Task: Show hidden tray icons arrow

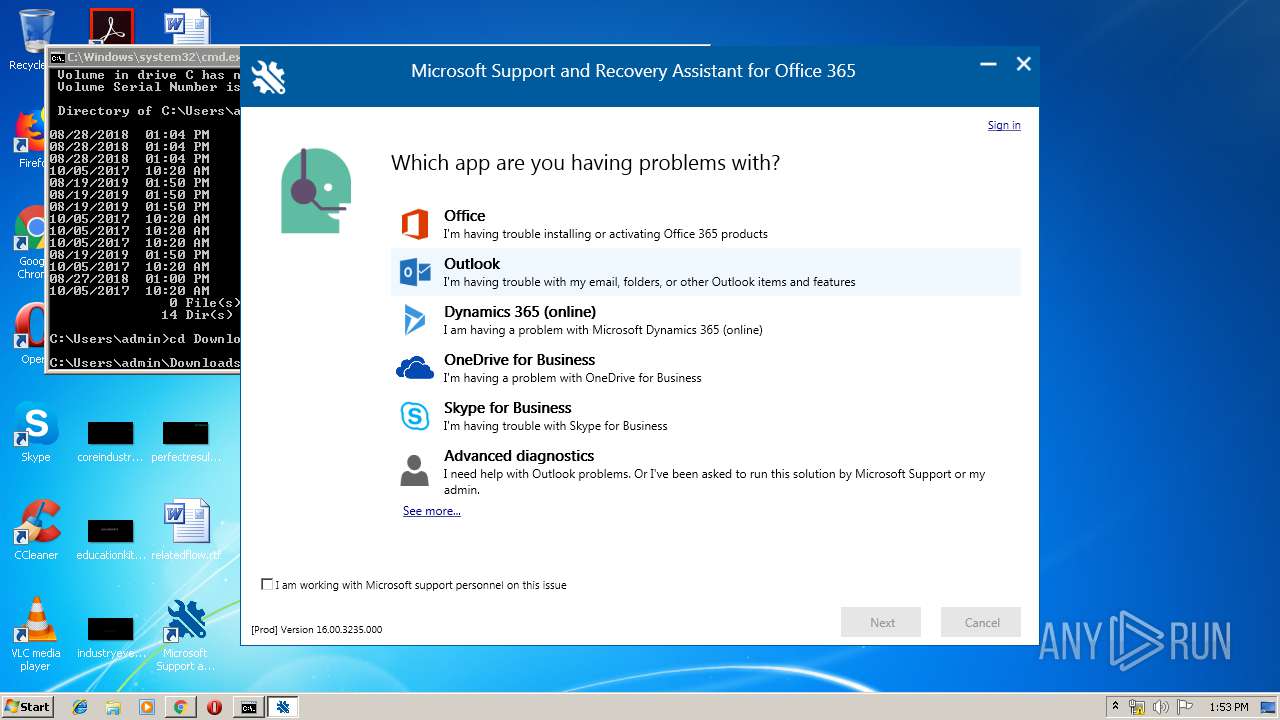Action: tap(1115, 706)
